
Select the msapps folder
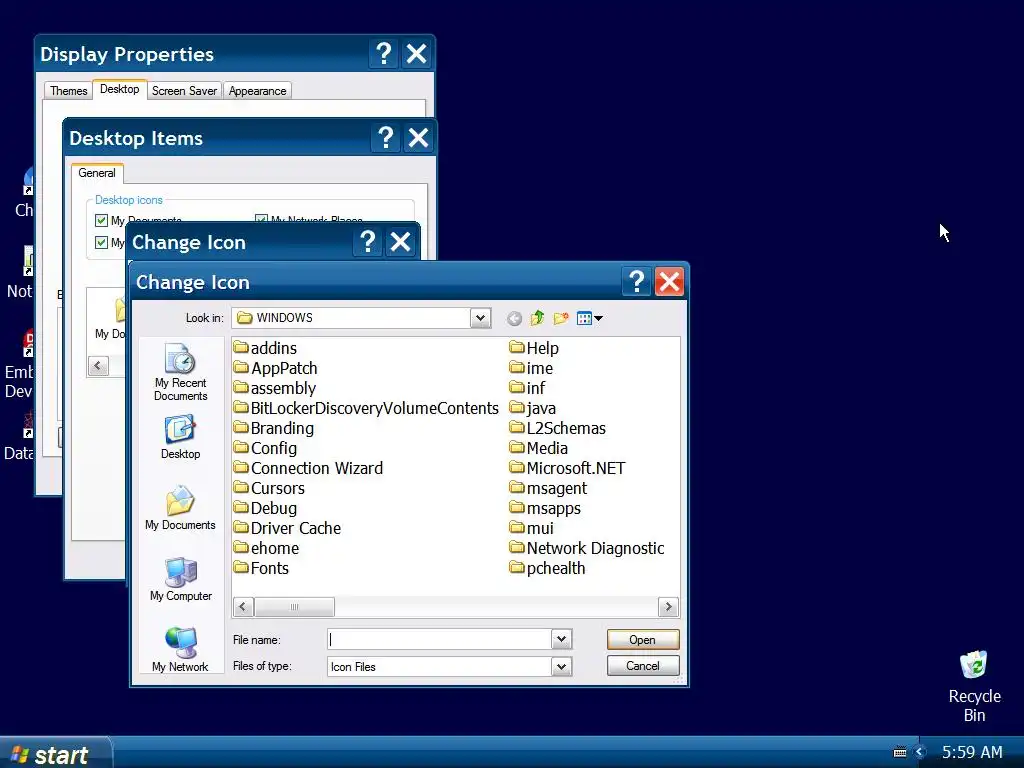point(545,508)
